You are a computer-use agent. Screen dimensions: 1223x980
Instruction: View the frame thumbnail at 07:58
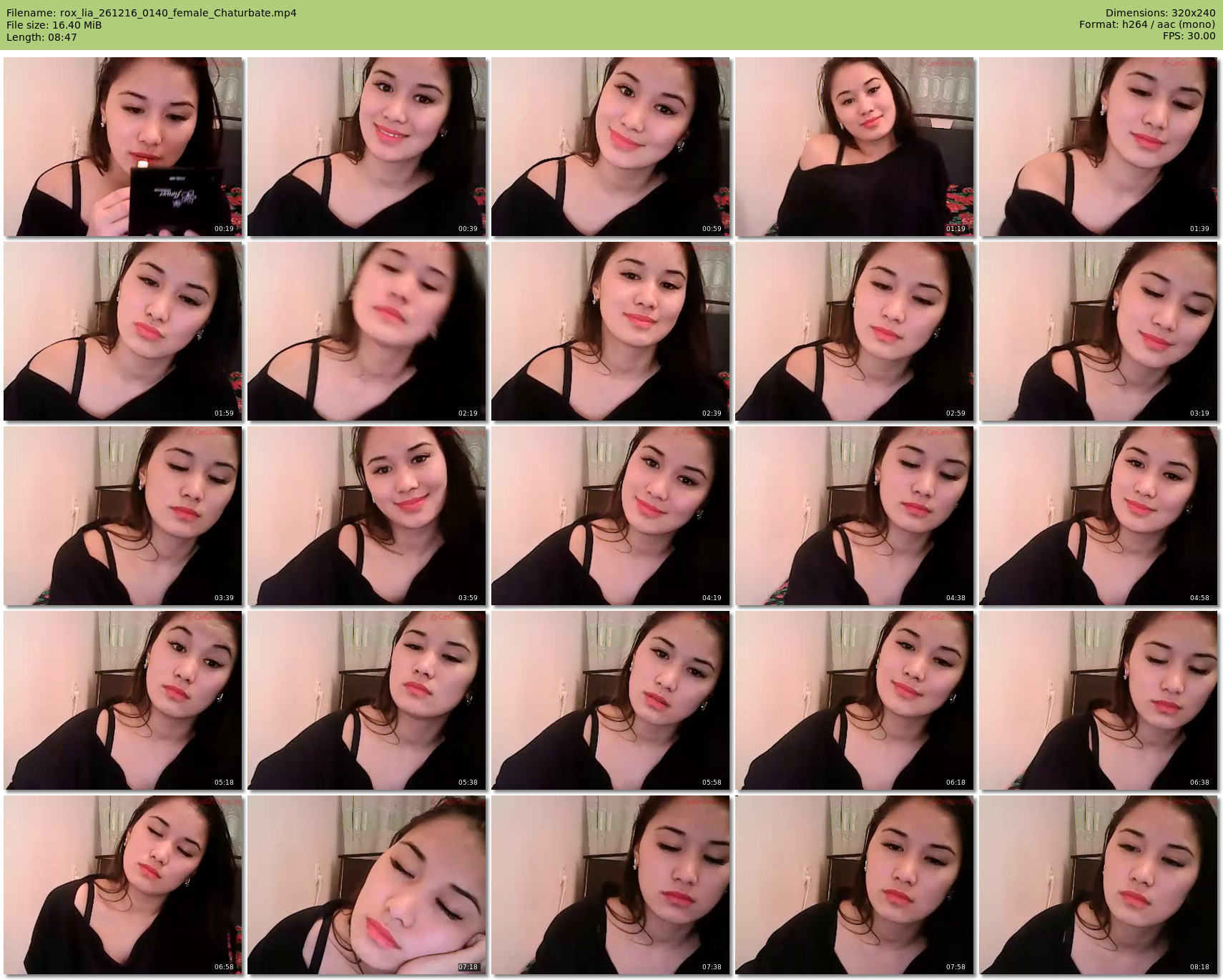click(854, 885)
